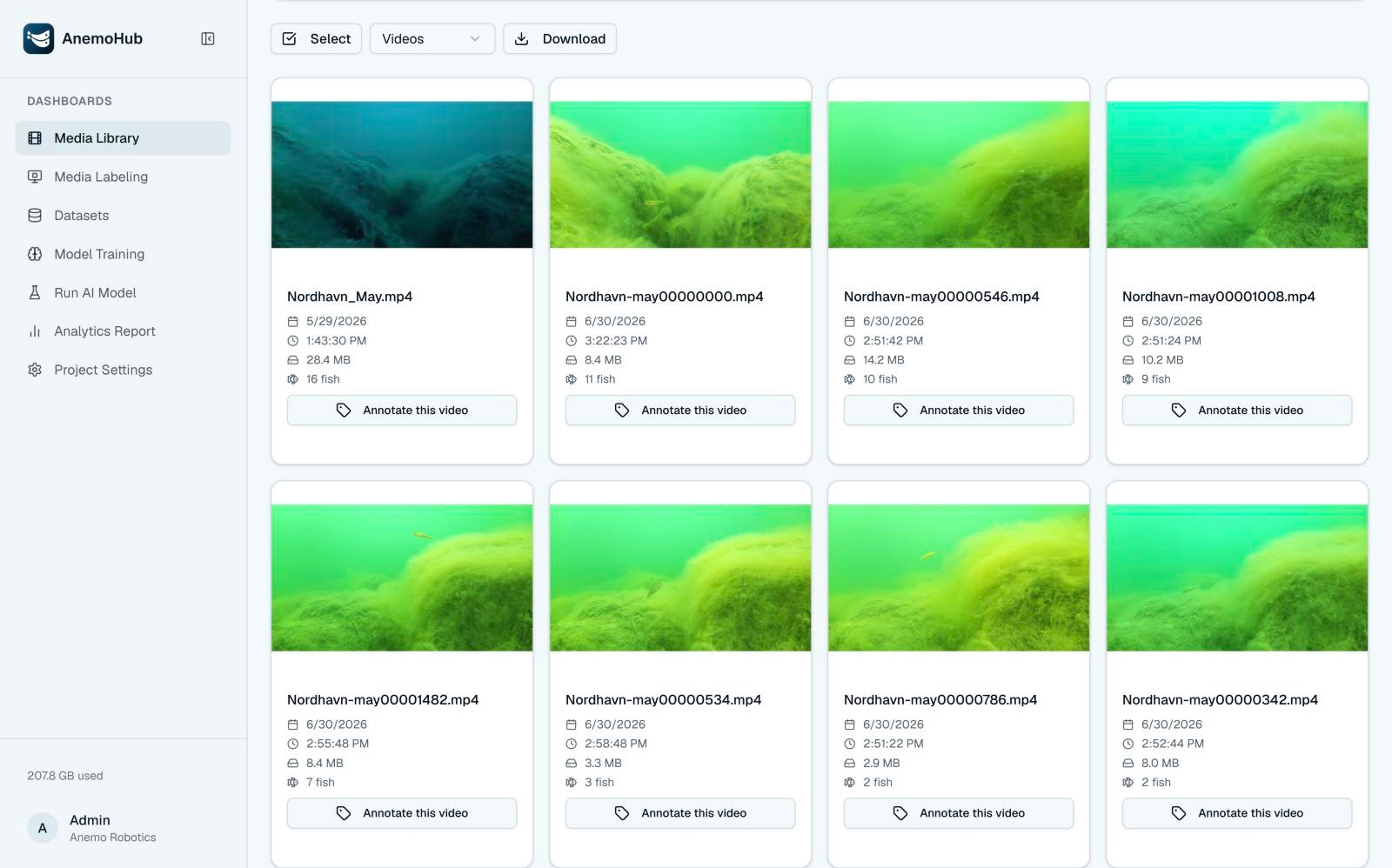Click the '16 fish' label
Screen dimensions: 1392x868
(323, 379)
